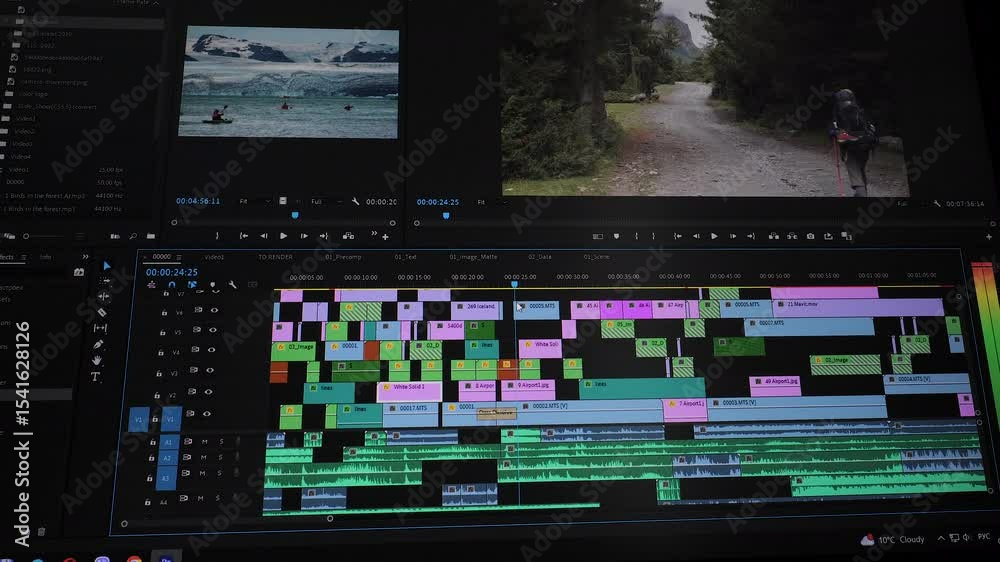Toggle V5 track output eye

213,330
